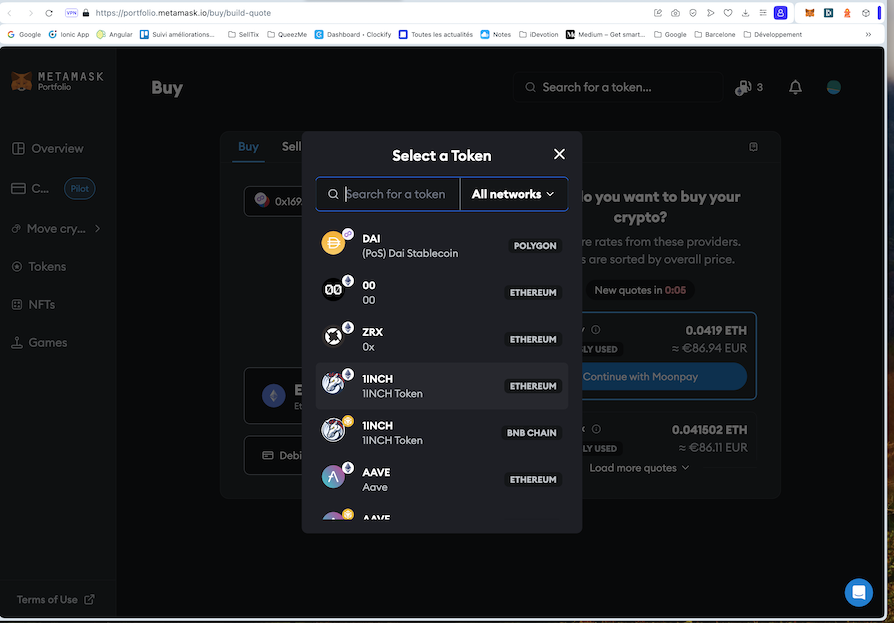The height and width of the screenshot is (623, 894).
Task: Select DAI on Polygon token
Action: coord(441,246)
